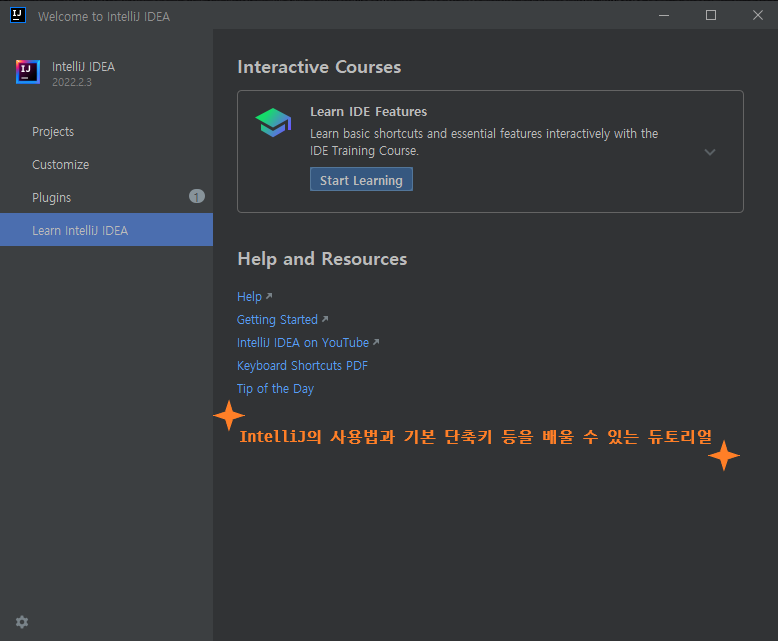Switch to the Customize tab

(x=106, y=164)
